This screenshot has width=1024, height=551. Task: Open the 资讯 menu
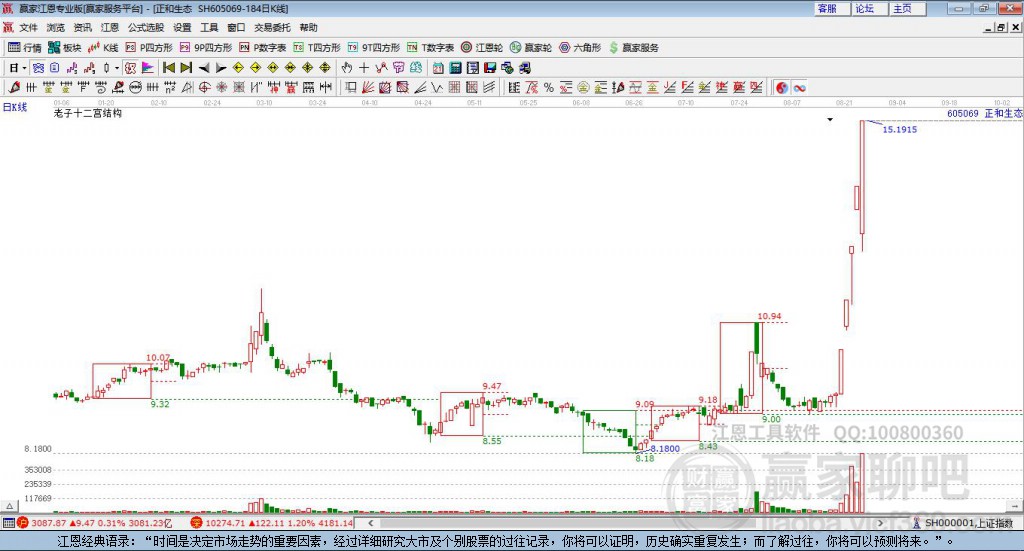click(x=82, y=27)
